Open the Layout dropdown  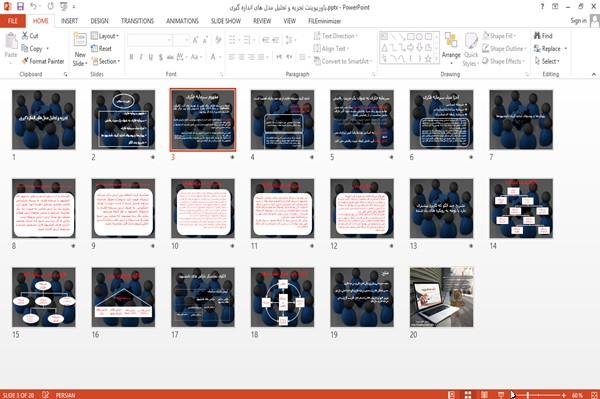coord(105,36)
